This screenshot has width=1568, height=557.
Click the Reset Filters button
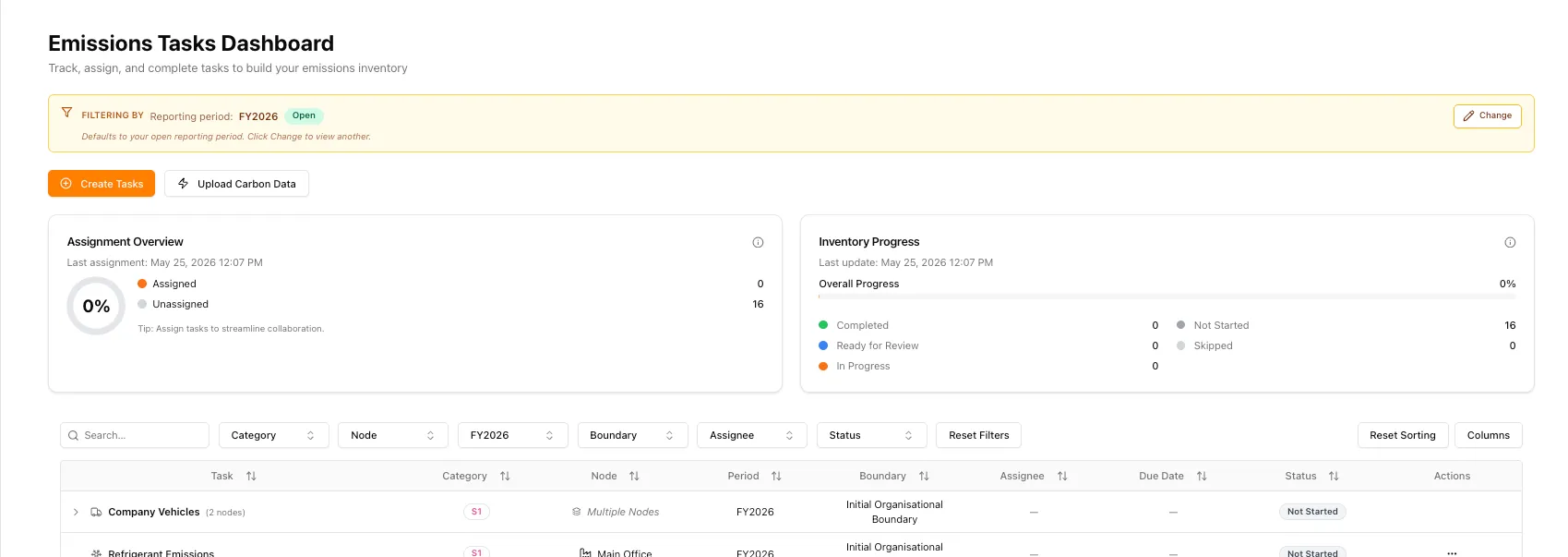978,435
